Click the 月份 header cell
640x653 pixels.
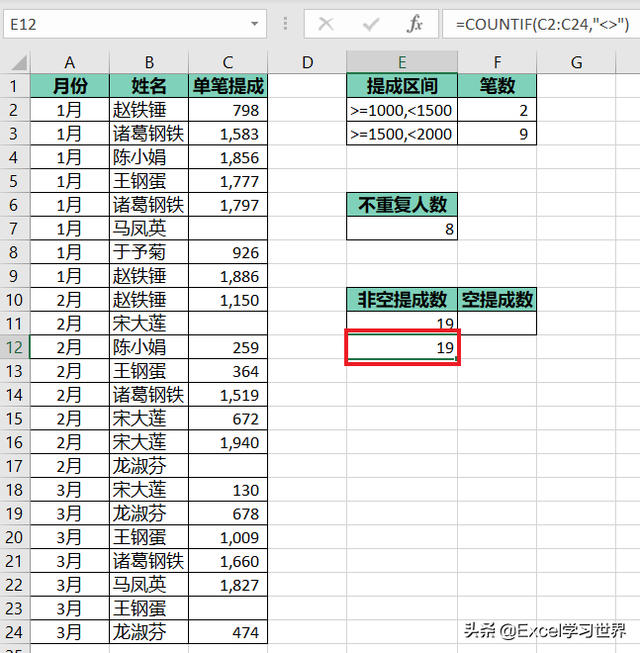click(70, 86)
